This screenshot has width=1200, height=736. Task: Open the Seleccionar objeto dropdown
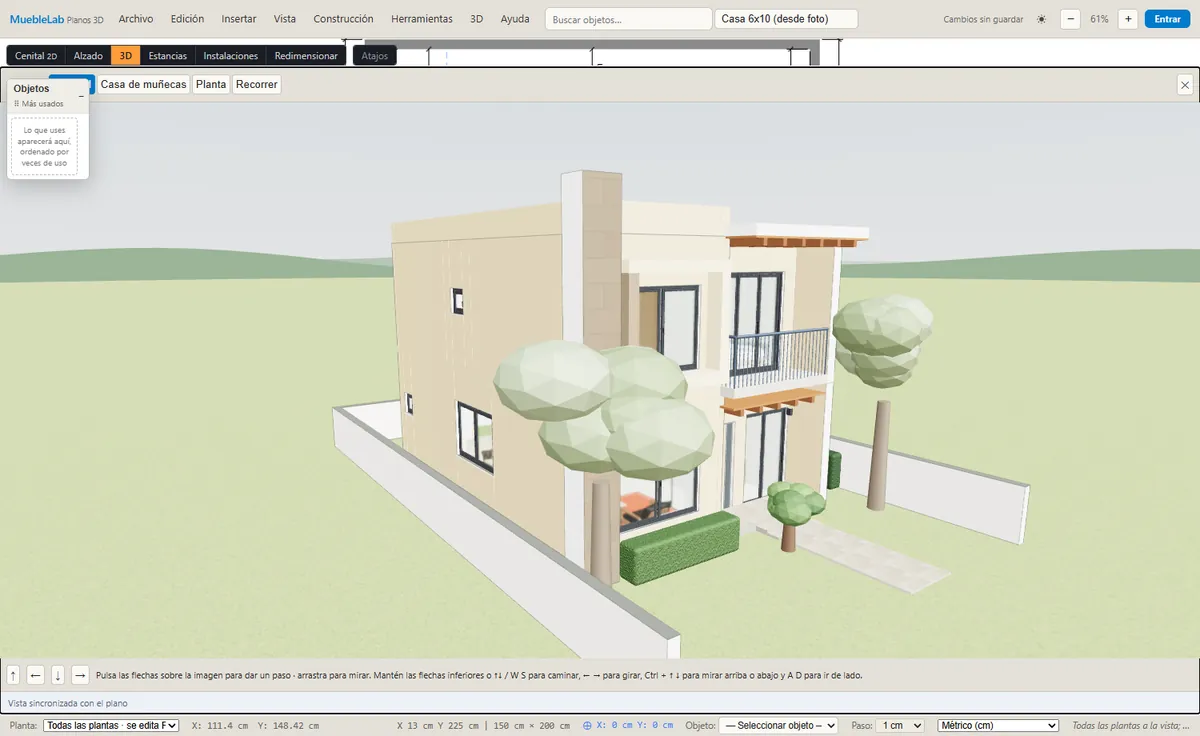tap(778, 726)
